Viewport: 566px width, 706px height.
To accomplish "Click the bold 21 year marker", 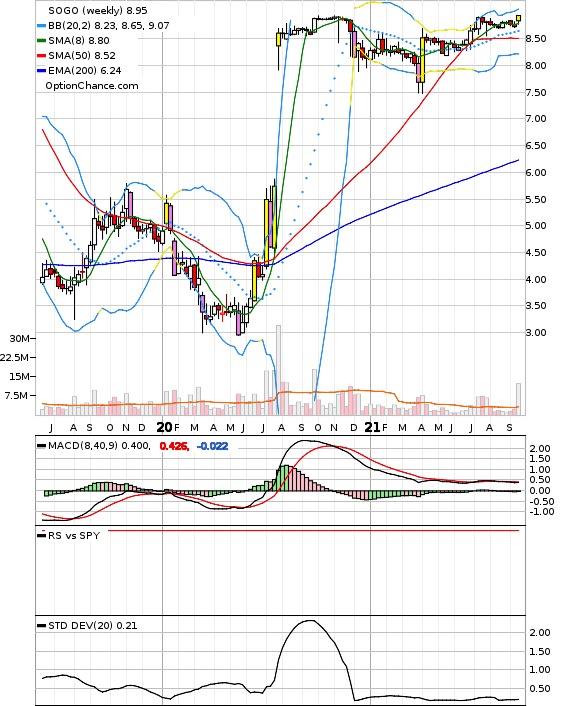I will tap(372, 427).
